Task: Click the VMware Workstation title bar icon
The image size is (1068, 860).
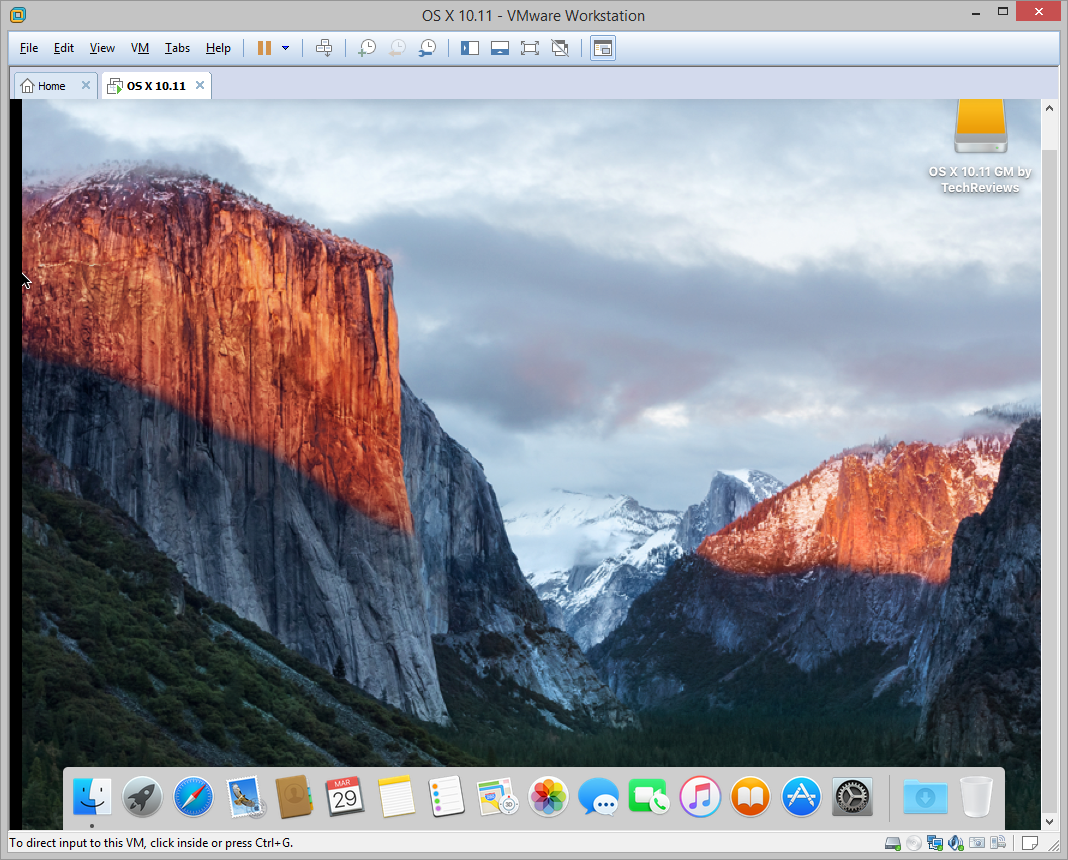Action: tap(18, 14)
